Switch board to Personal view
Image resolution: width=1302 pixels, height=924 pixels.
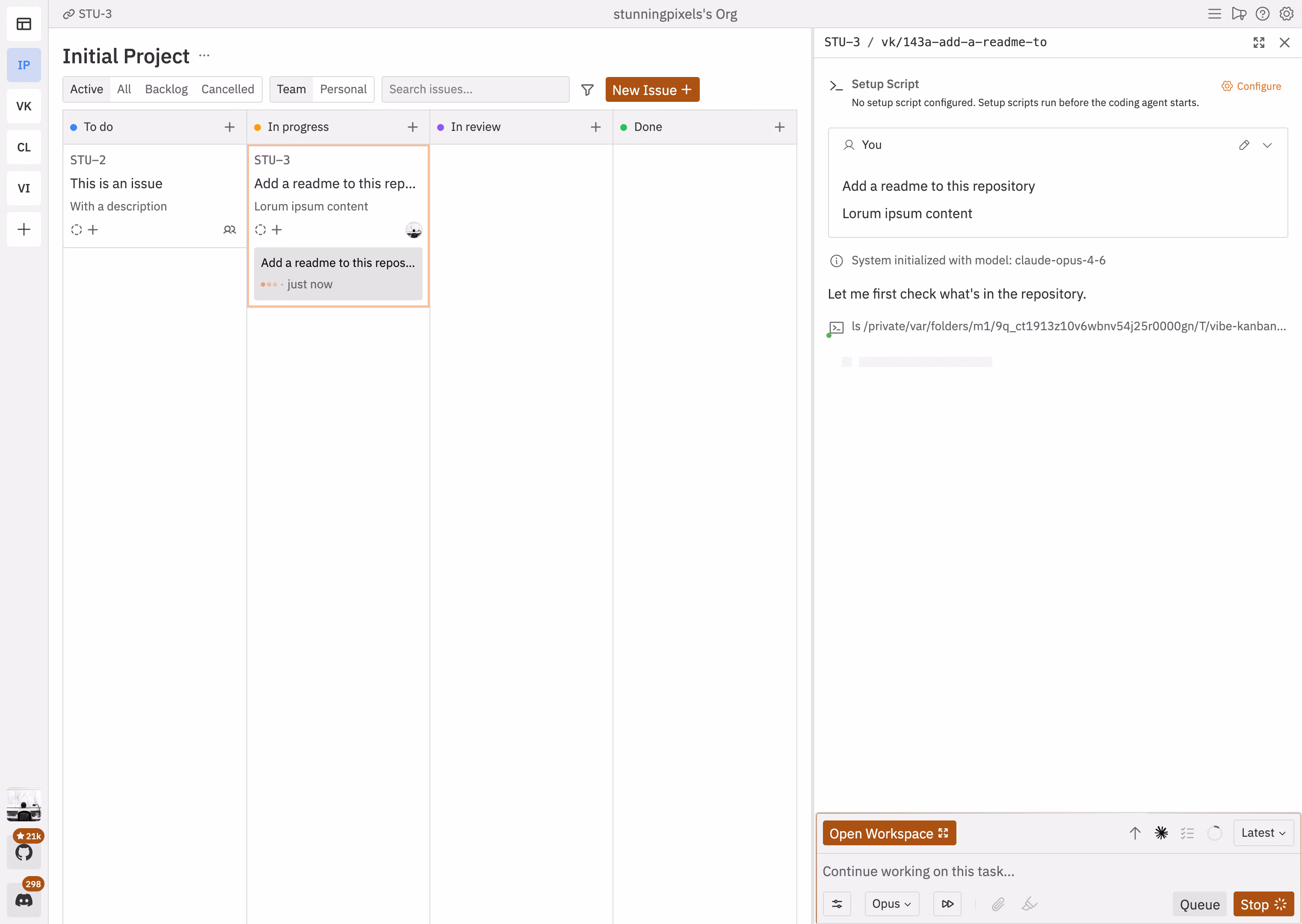(x=343, y=89)
